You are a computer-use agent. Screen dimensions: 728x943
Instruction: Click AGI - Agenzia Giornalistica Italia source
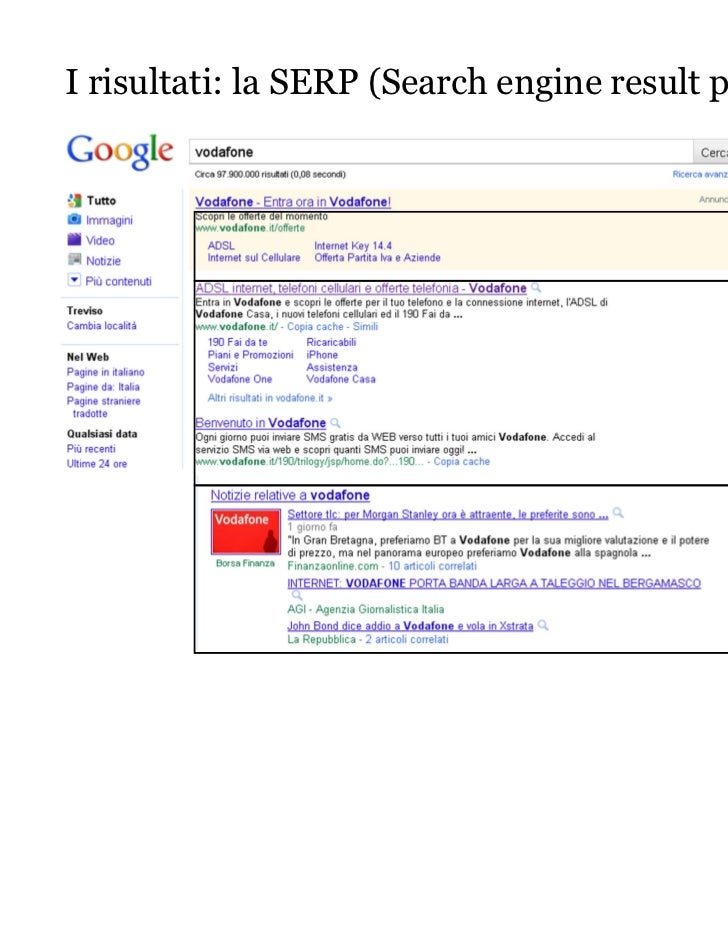pos(366,609)
